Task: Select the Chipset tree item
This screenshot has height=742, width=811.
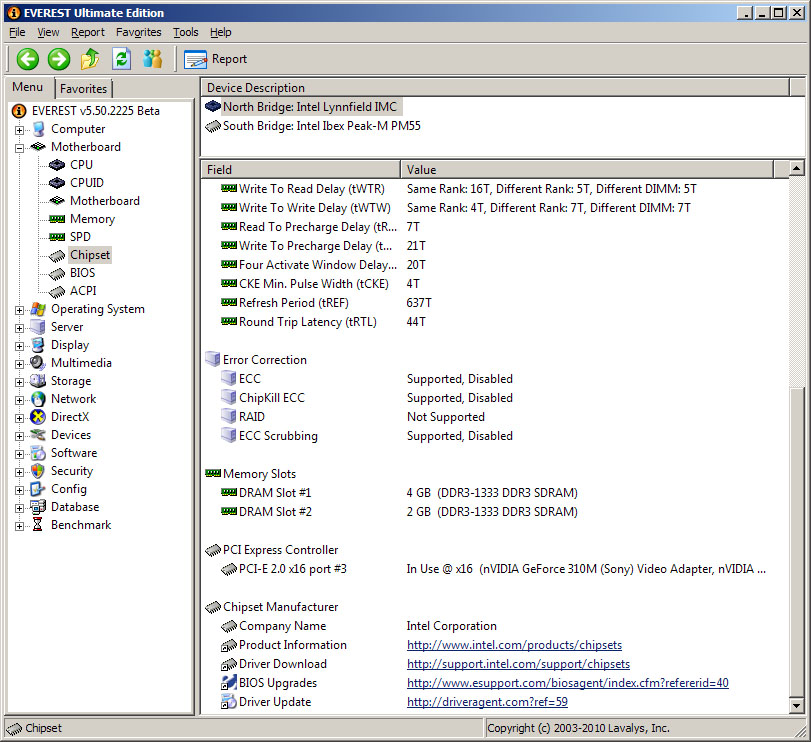Action: pyautogui.click(x=90, y=255)
